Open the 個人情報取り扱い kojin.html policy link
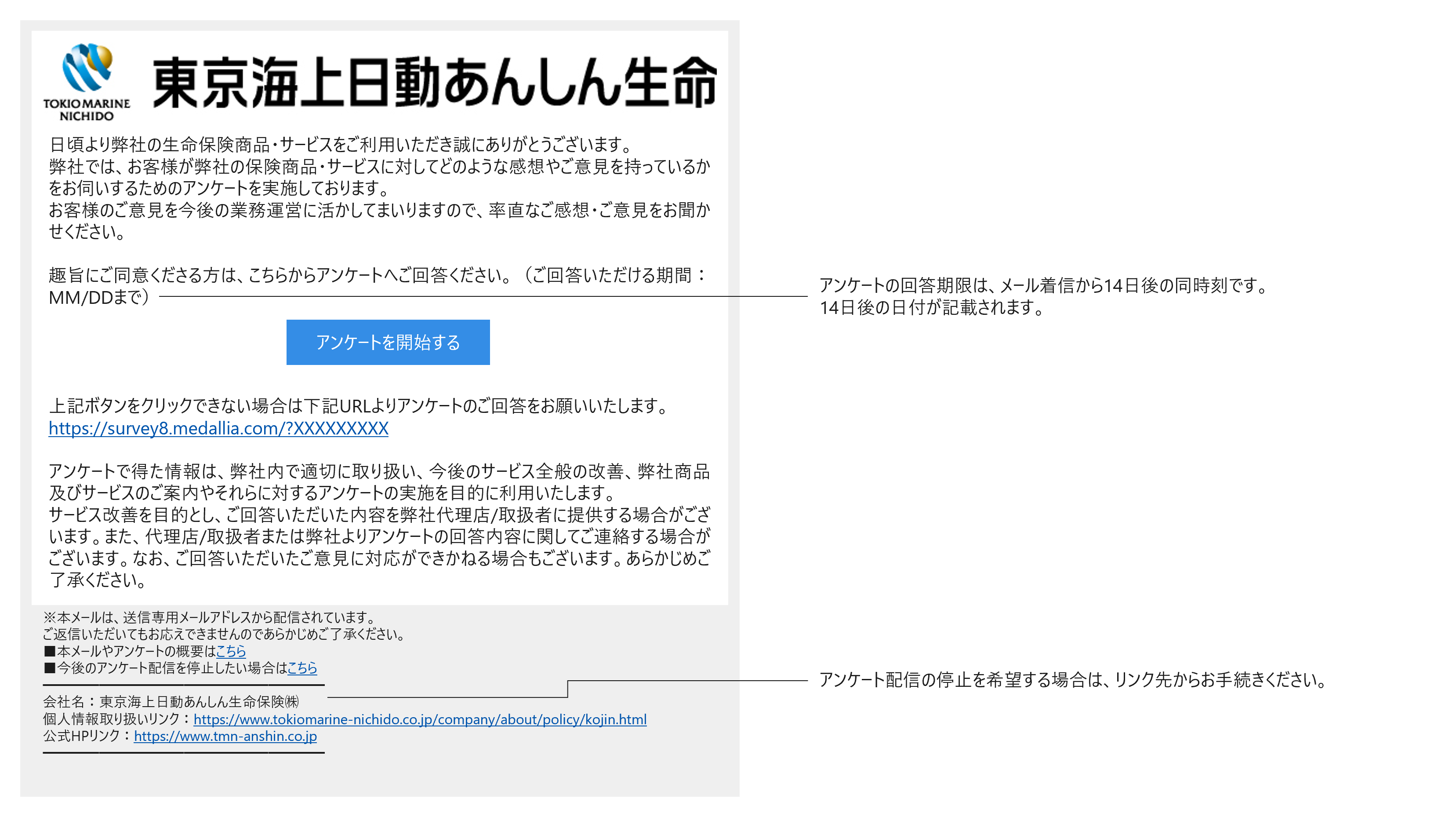Image resolution: width=1456 pixels, height=817 pixels. pyautogui.click(x=420, y=719)
